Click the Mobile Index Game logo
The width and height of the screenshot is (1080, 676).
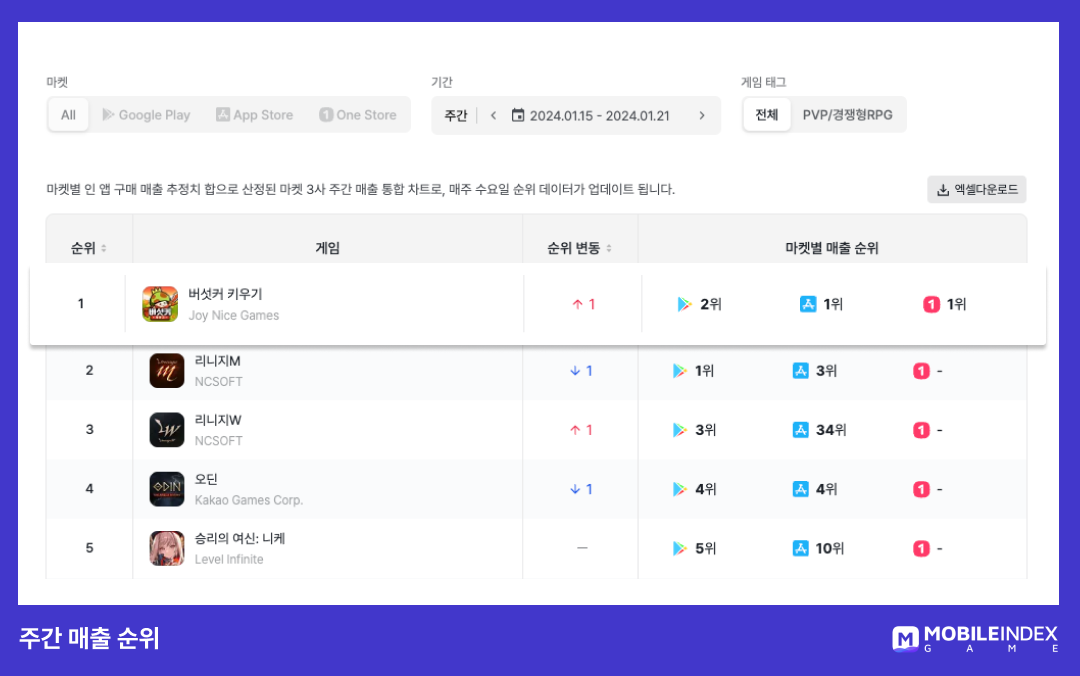coord(975,638)
